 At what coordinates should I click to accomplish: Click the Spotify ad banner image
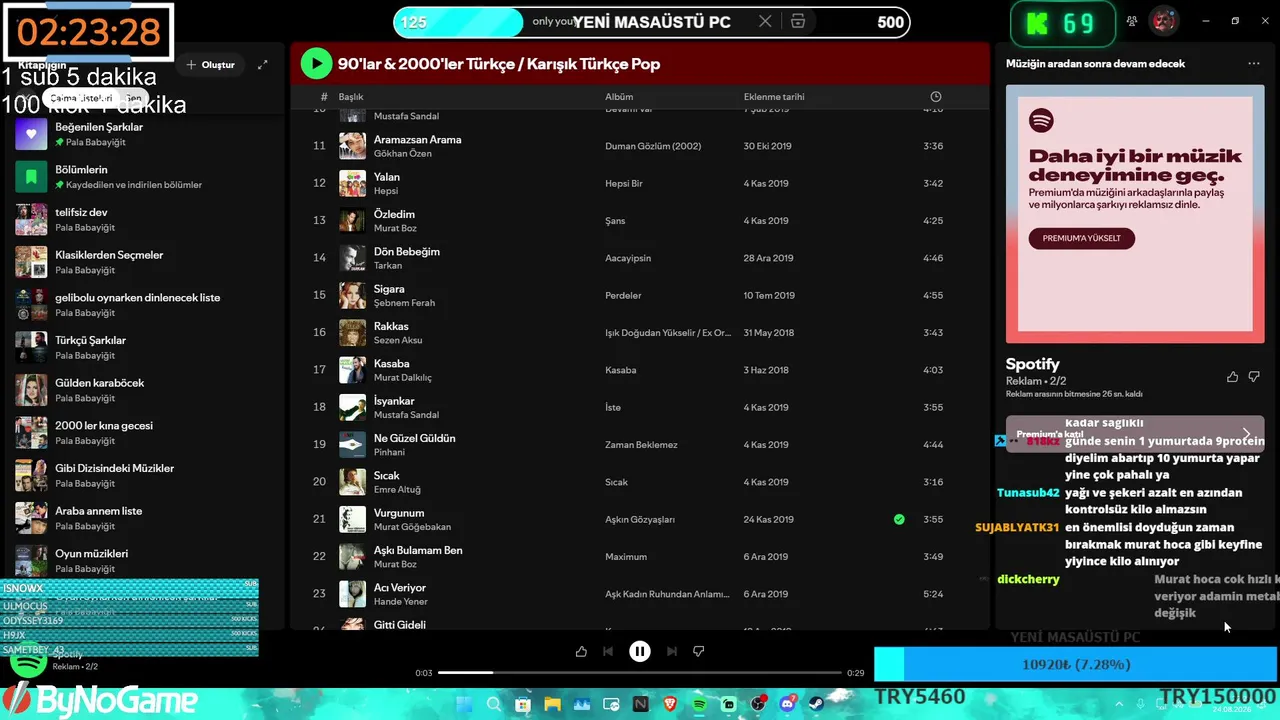[x=1134, y=214]
